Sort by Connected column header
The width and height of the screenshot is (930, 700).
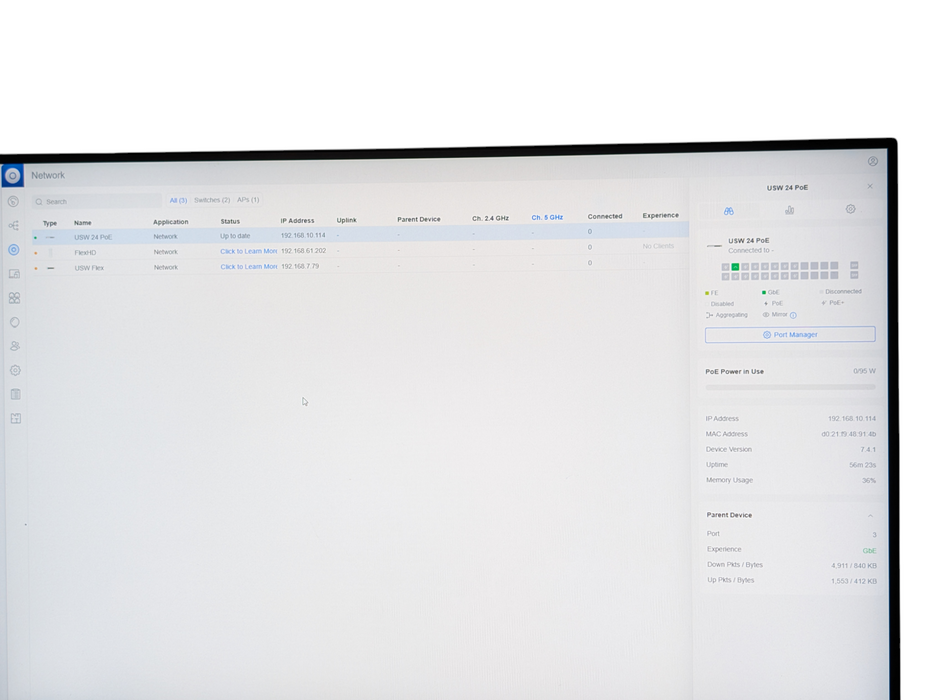click(605, 217)
